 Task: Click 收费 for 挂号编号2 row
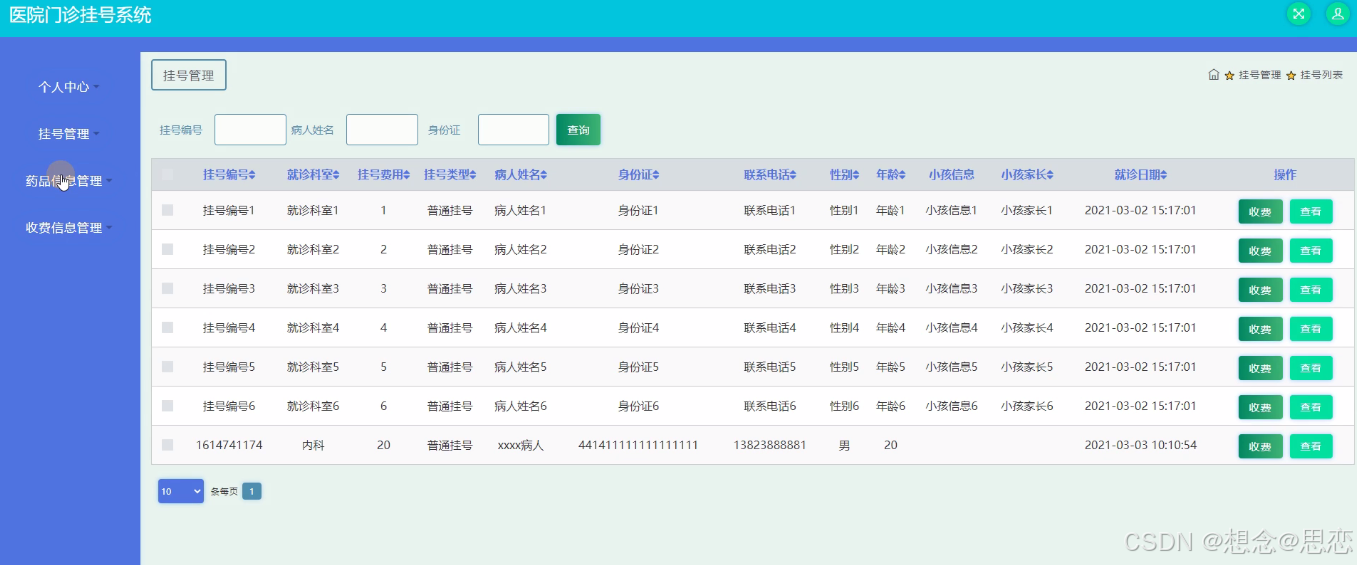1260,250
